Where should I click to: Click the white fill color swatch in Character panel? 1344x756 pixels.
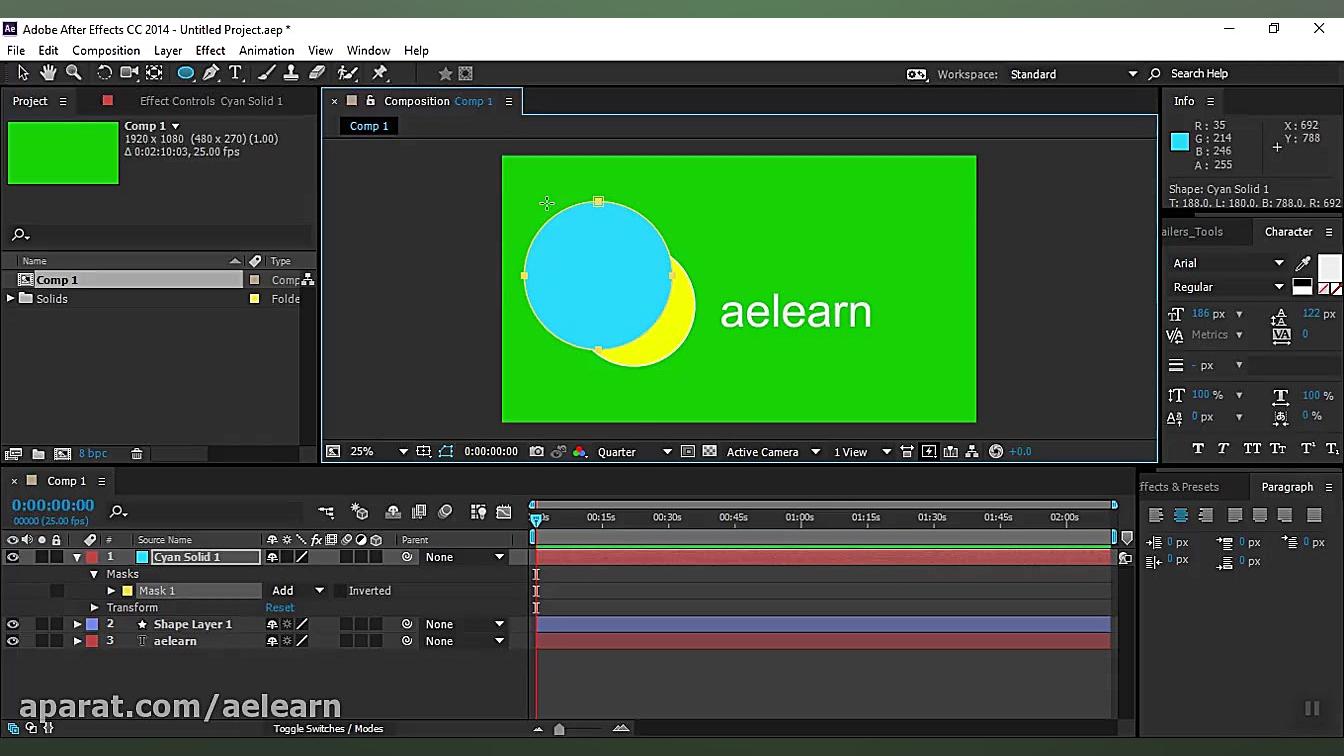(x=1329, y=267)
